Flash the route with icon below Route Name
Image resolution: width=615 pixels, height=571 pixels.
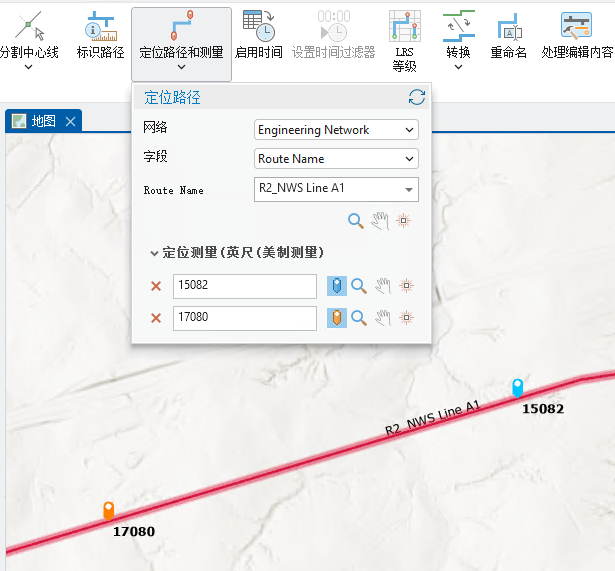[x=404, y=221]
